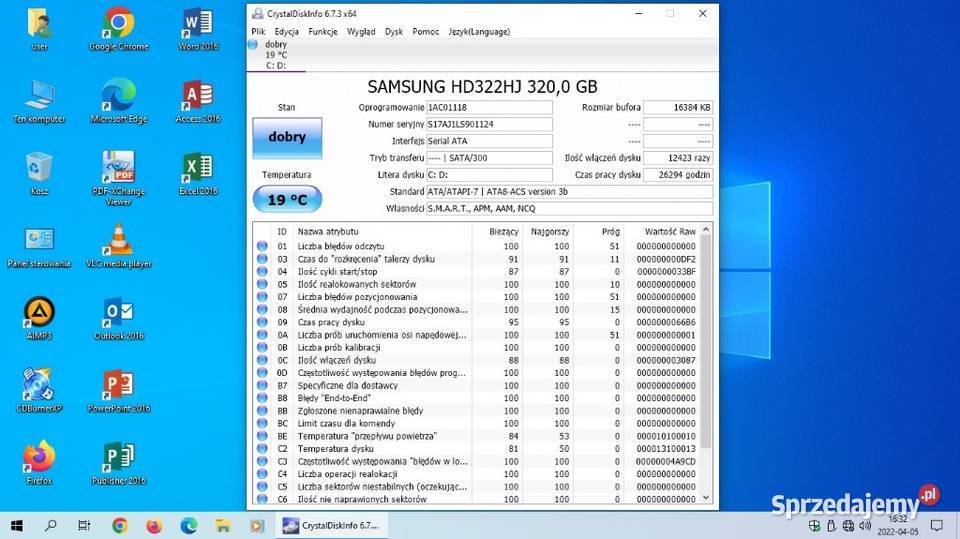Select row 01 Liczba błędów odczytu

[476, 246]
